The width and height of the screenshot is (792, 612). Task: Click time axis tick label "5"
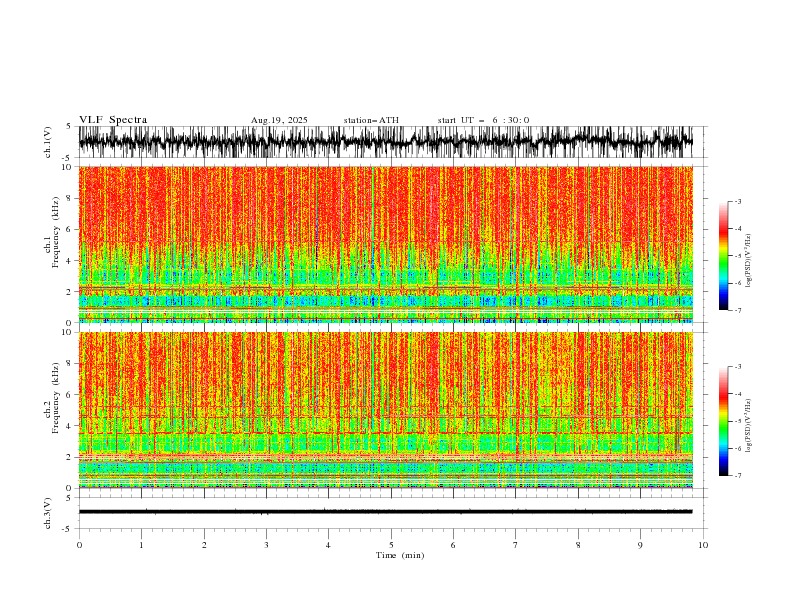tap(391, 545)
